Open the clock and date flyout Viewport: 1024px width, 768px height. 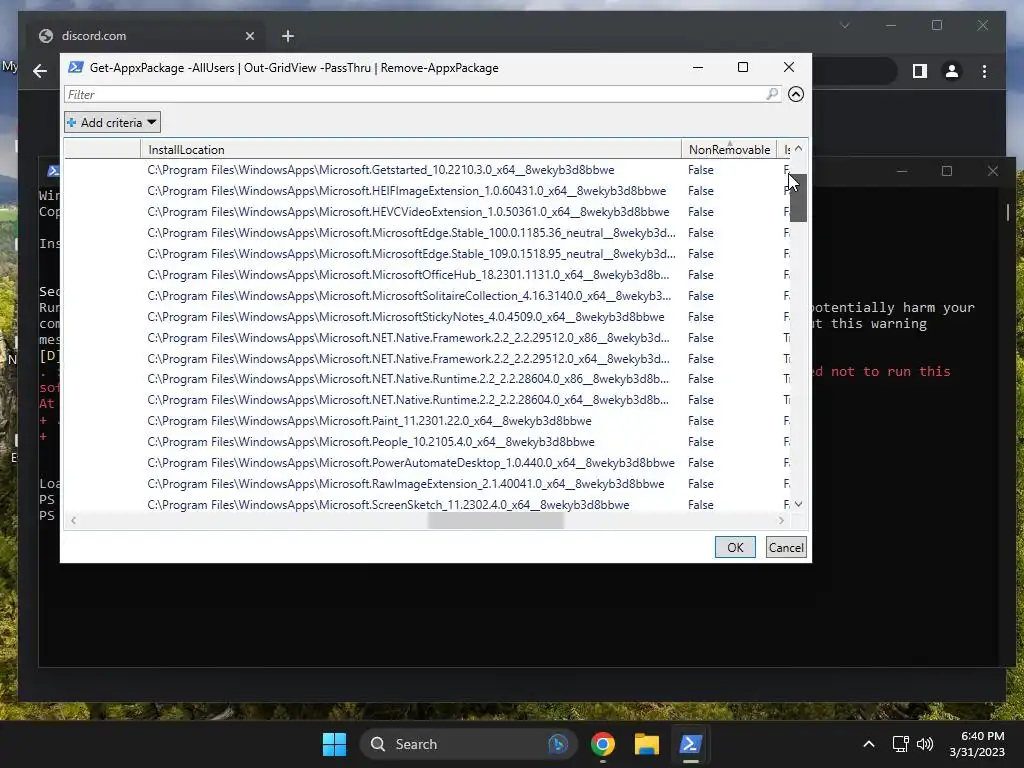977,744
